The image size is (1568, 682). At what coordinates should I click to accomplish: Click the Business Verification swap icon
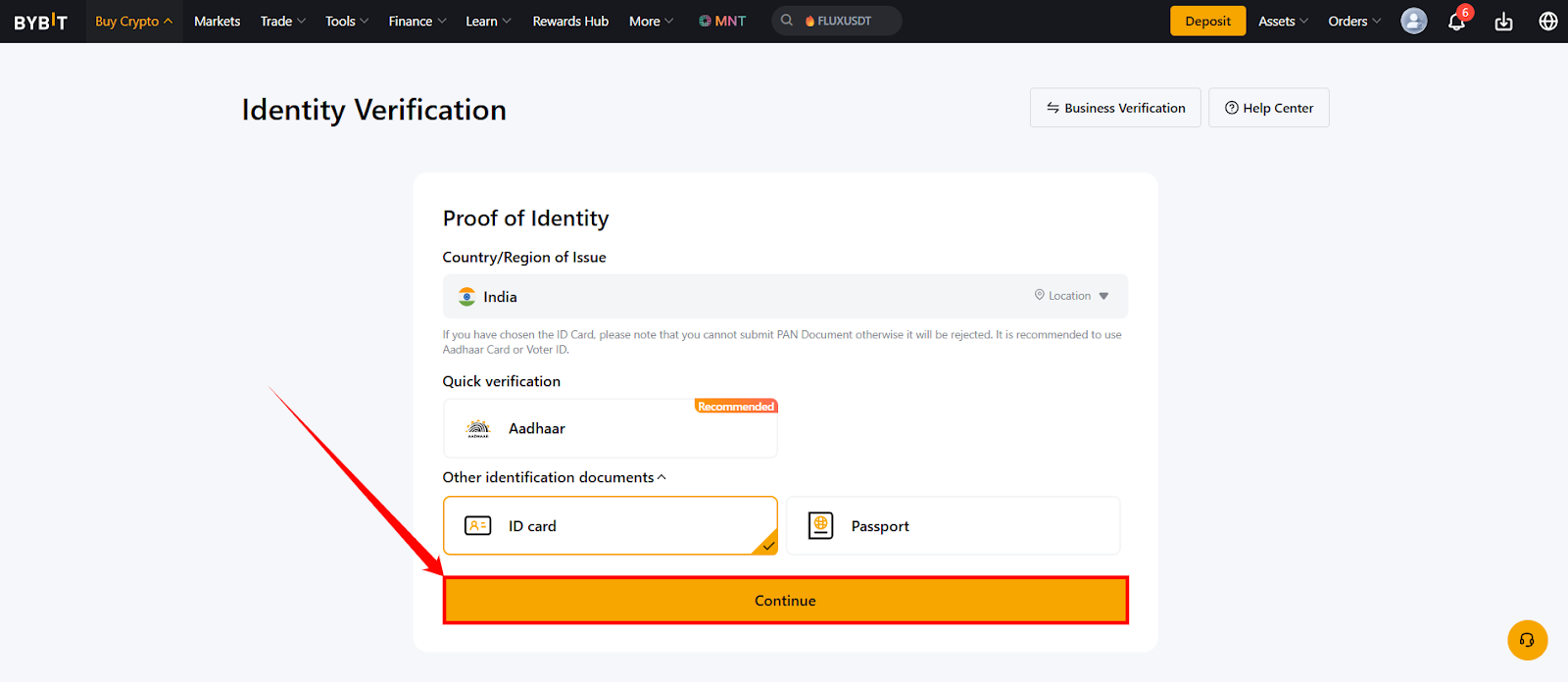tap(1053, 108)
